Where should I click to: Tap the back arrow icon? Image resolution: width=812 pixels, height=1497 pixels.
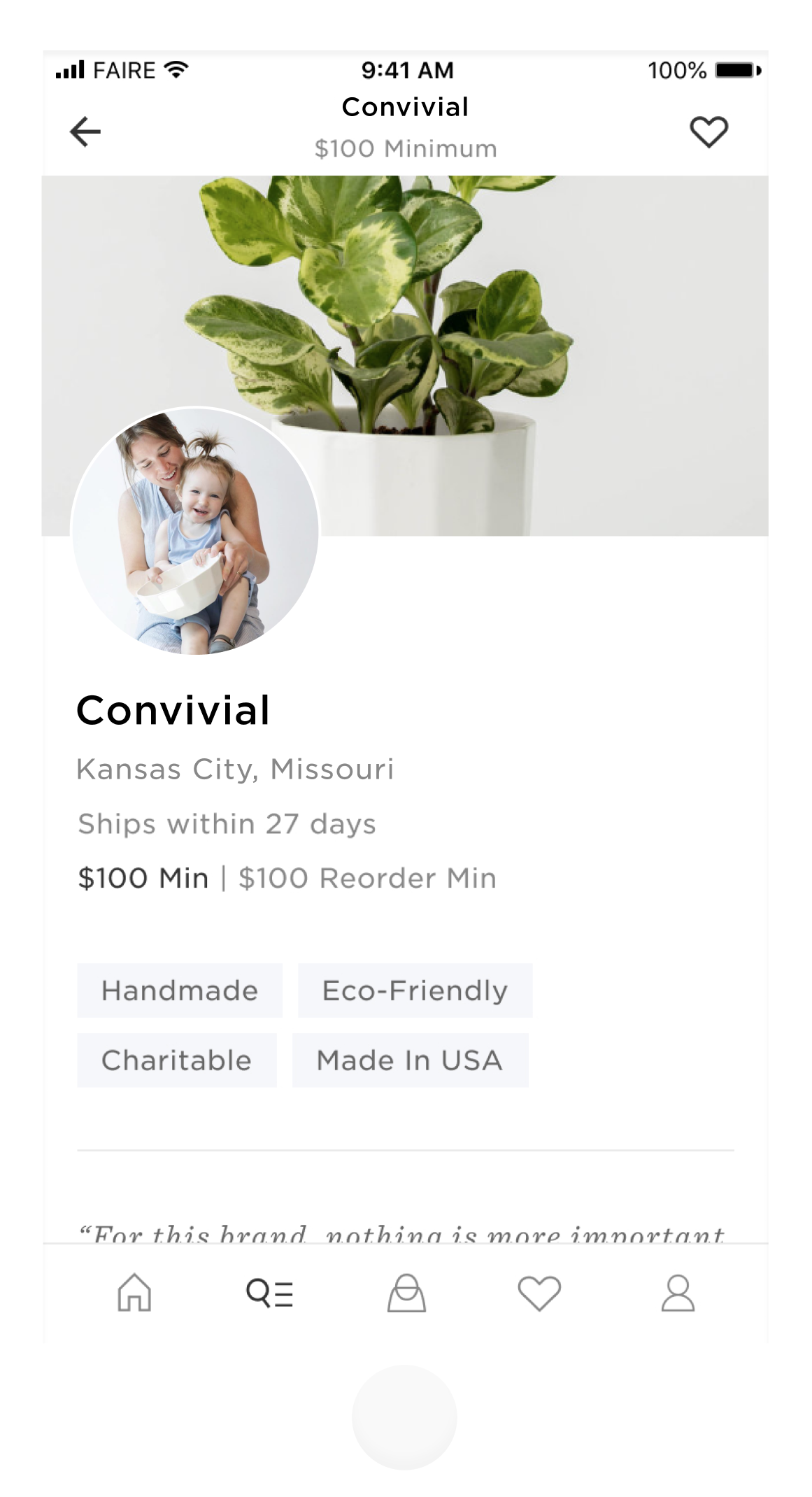click(x=85, y=132)
